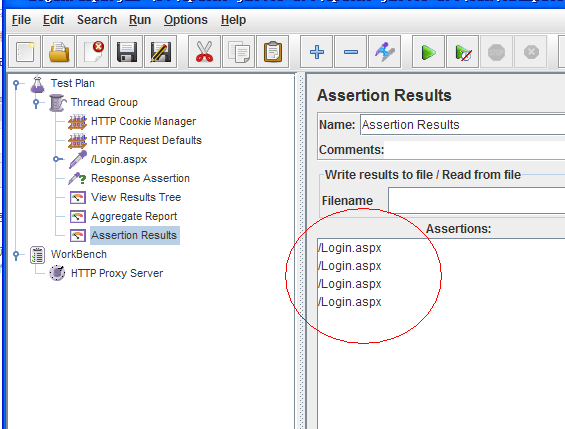Collapse the Test Plan tree node
The height and width of the screenshot is (429, 565).
click(x=16, y=84)
